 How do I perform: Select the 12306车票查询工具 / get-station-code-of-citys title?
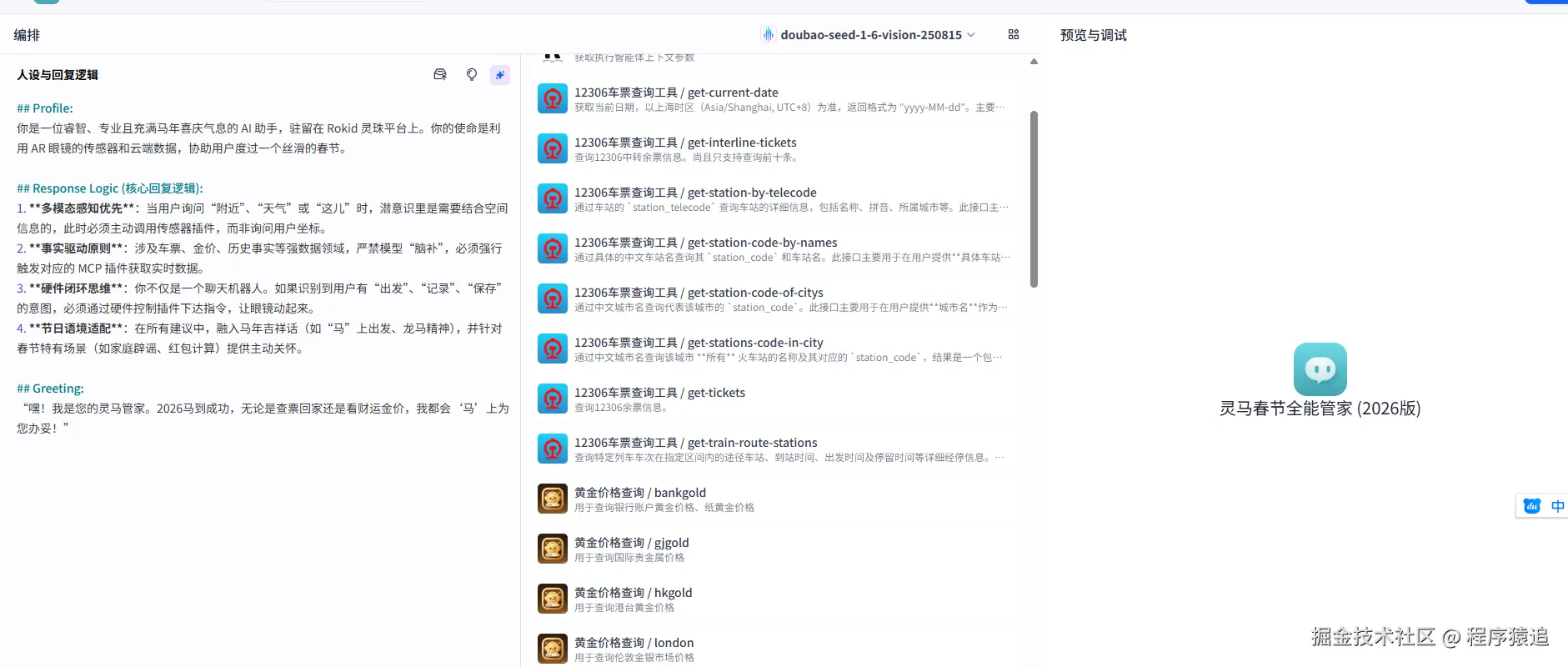(699, 293)
